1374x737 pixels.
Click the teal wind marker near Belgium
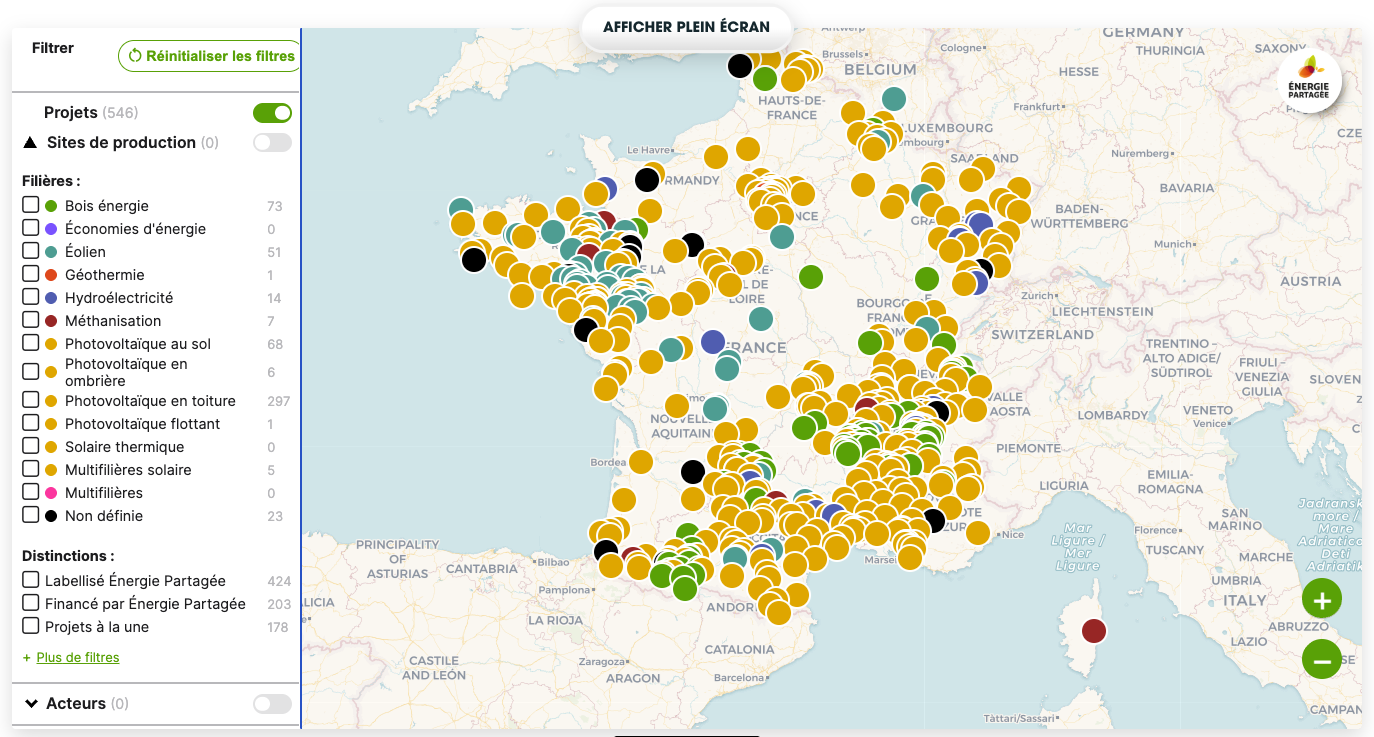tap(893, 99)
